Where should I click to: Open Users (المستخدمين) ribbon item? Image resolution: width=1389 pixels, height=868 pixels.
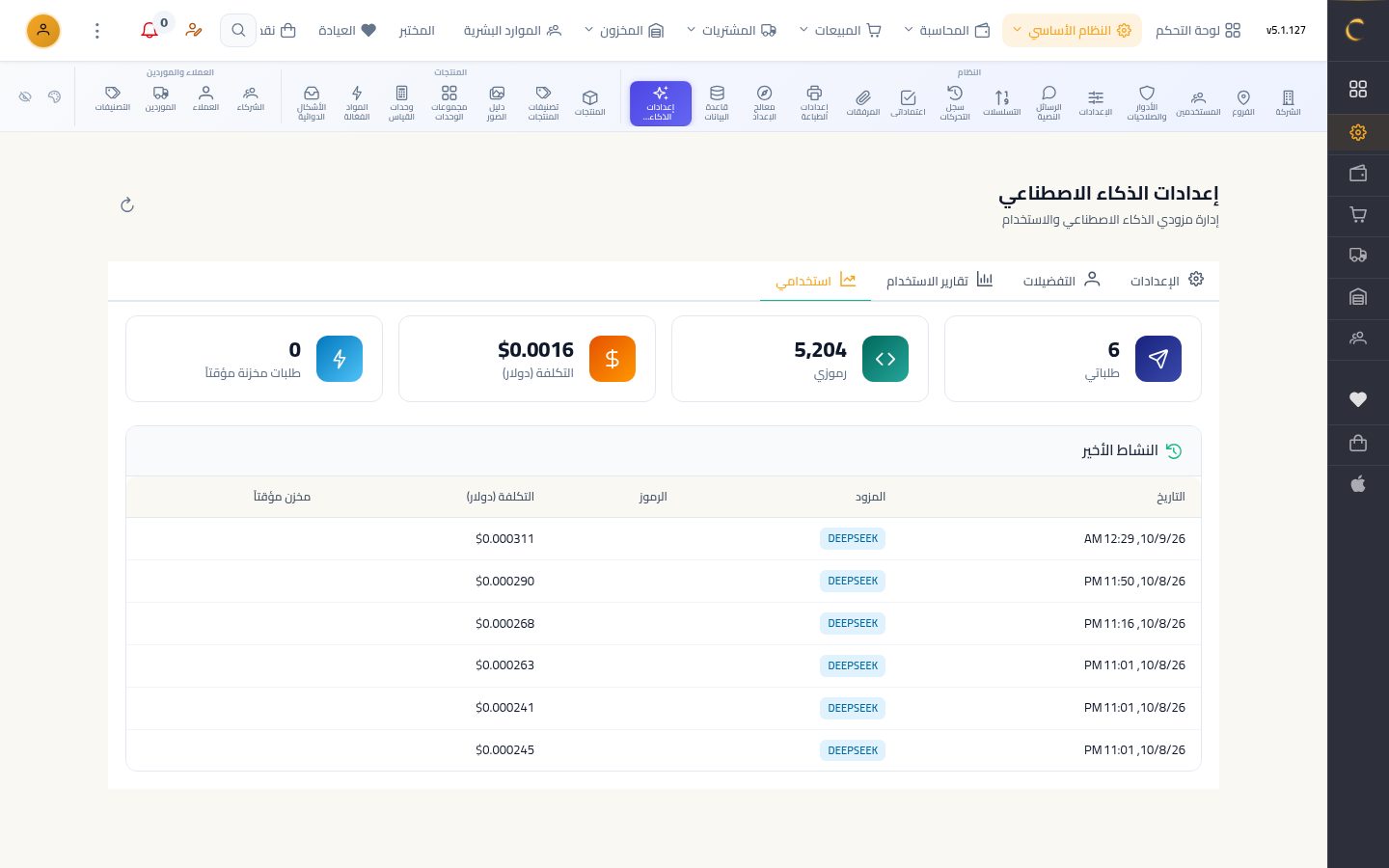pyautogui.click(x=1198, y=103)
